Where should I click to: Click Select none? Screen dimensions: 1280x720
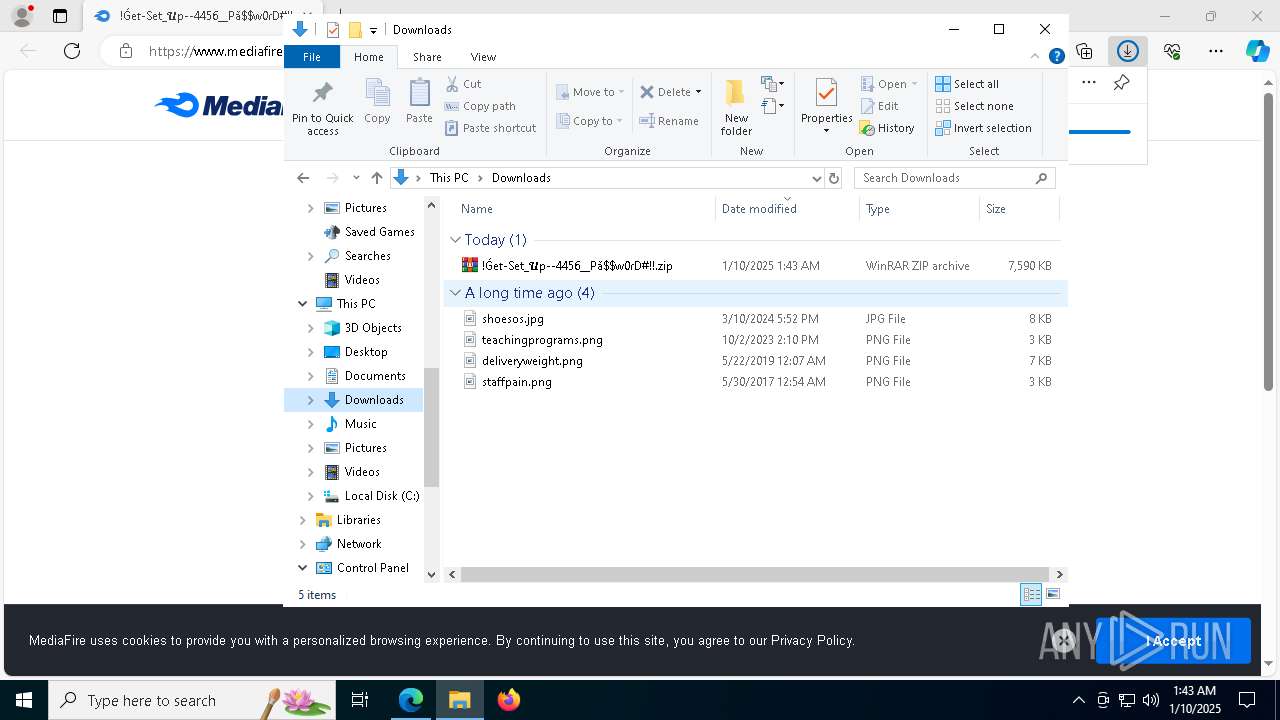coord(974,106)
